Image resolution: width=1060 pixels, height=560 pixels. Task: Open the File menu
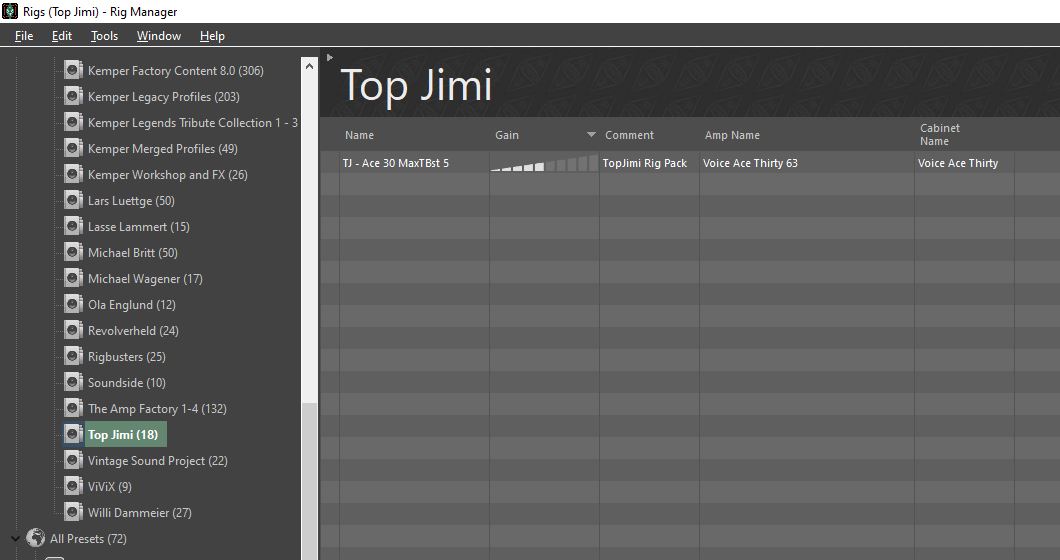point(24,36)
